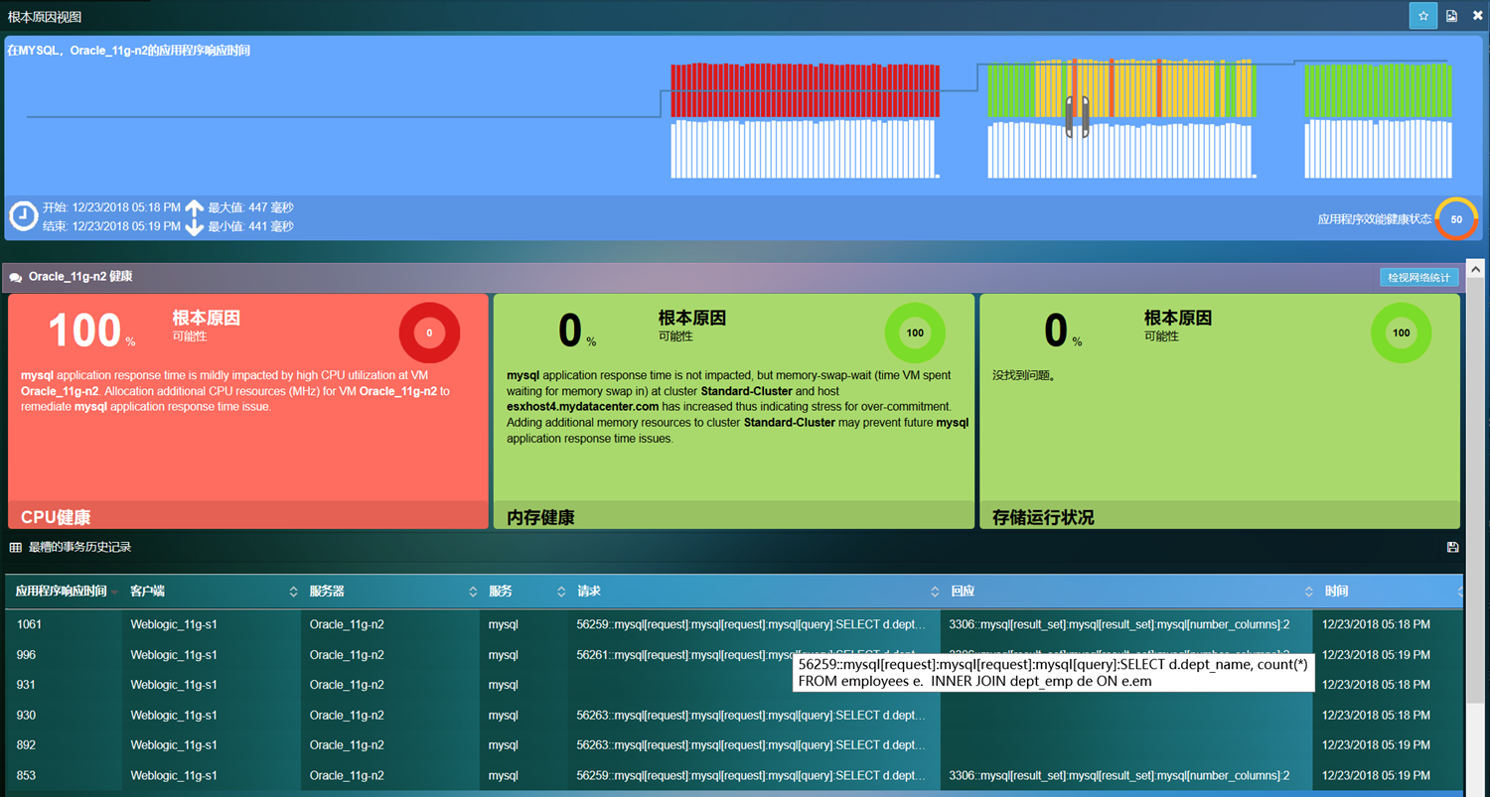
Task: Click the green memory health donut showing 100
Action: click(914, 333)
